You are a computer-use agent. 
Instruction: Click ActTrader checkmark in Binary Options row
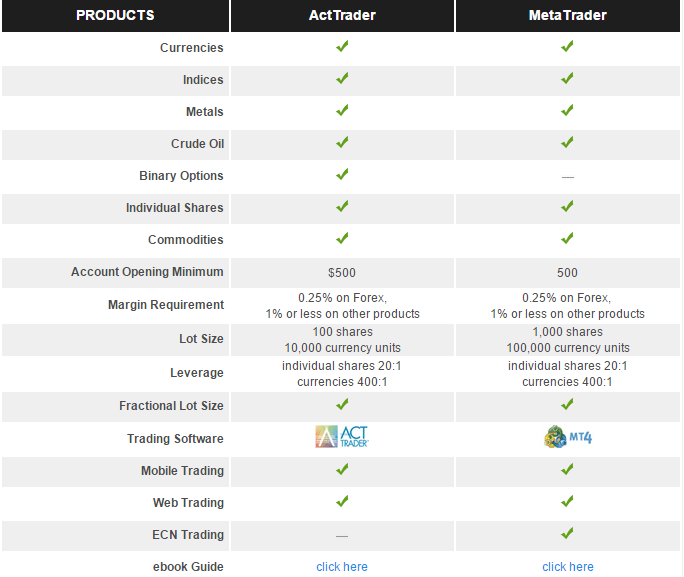[342, 174]
